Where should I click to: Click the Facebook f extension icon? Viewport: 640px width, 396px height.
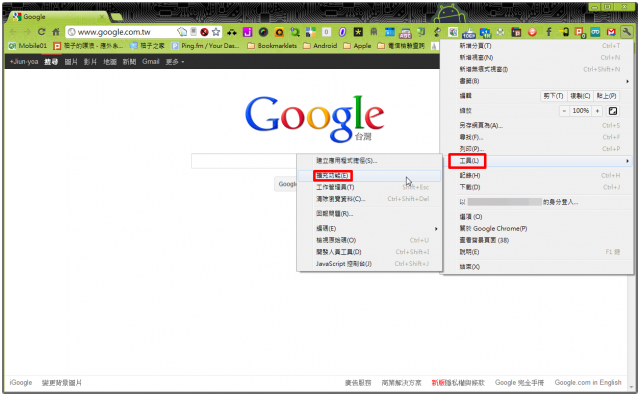pos(549,32)
